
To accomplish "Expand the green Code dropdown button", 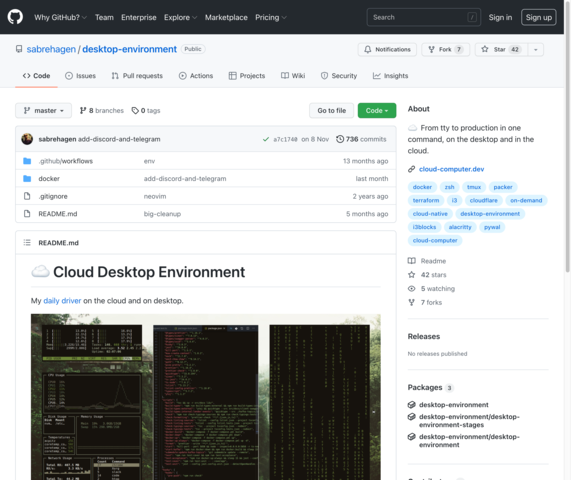I will click(377, 110).
